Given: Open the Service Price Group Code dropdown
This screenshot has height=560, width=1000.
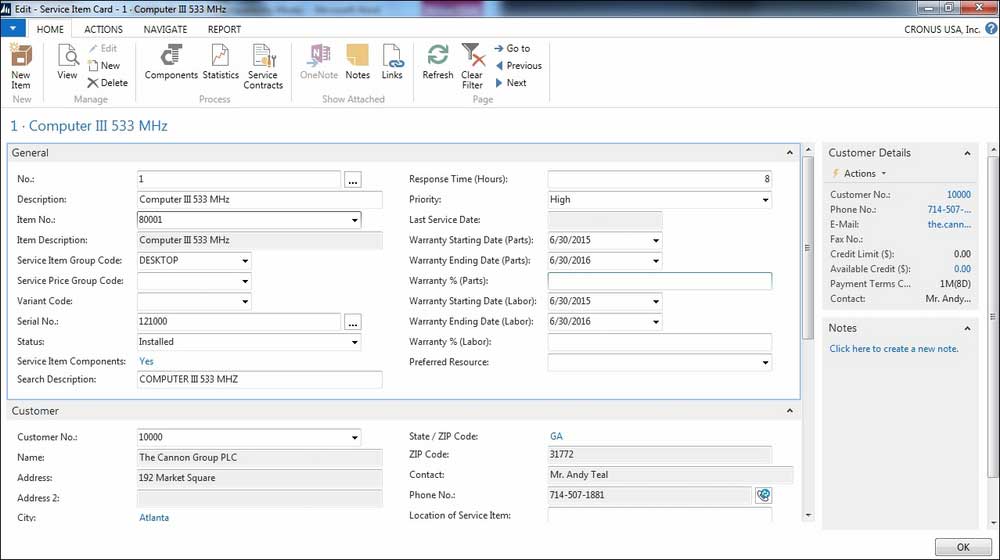Looking at the screenshot, I should (x=245, y=281).
